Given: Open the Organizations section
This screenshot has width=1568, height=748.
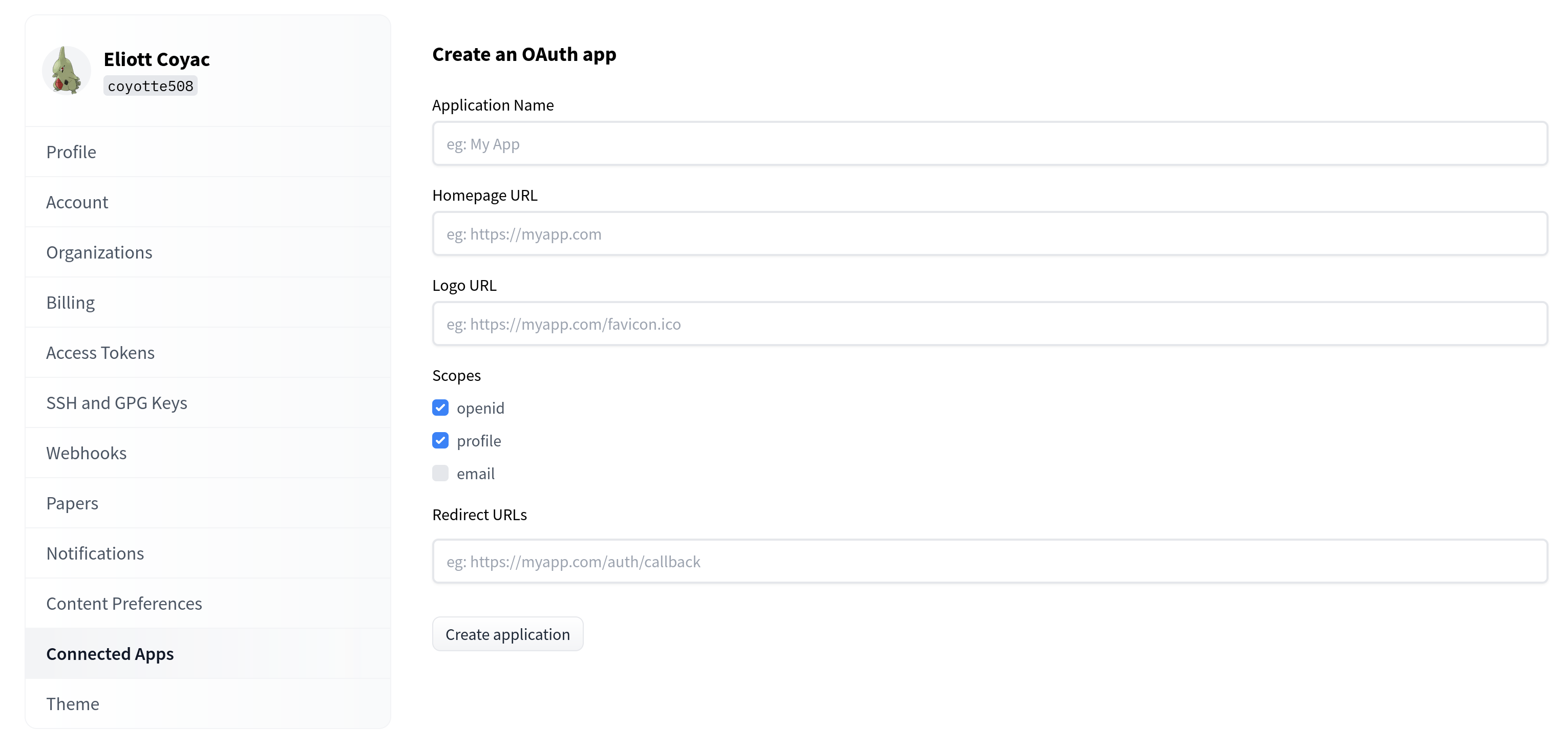Looking at the screenshot, I should (99, 252).
